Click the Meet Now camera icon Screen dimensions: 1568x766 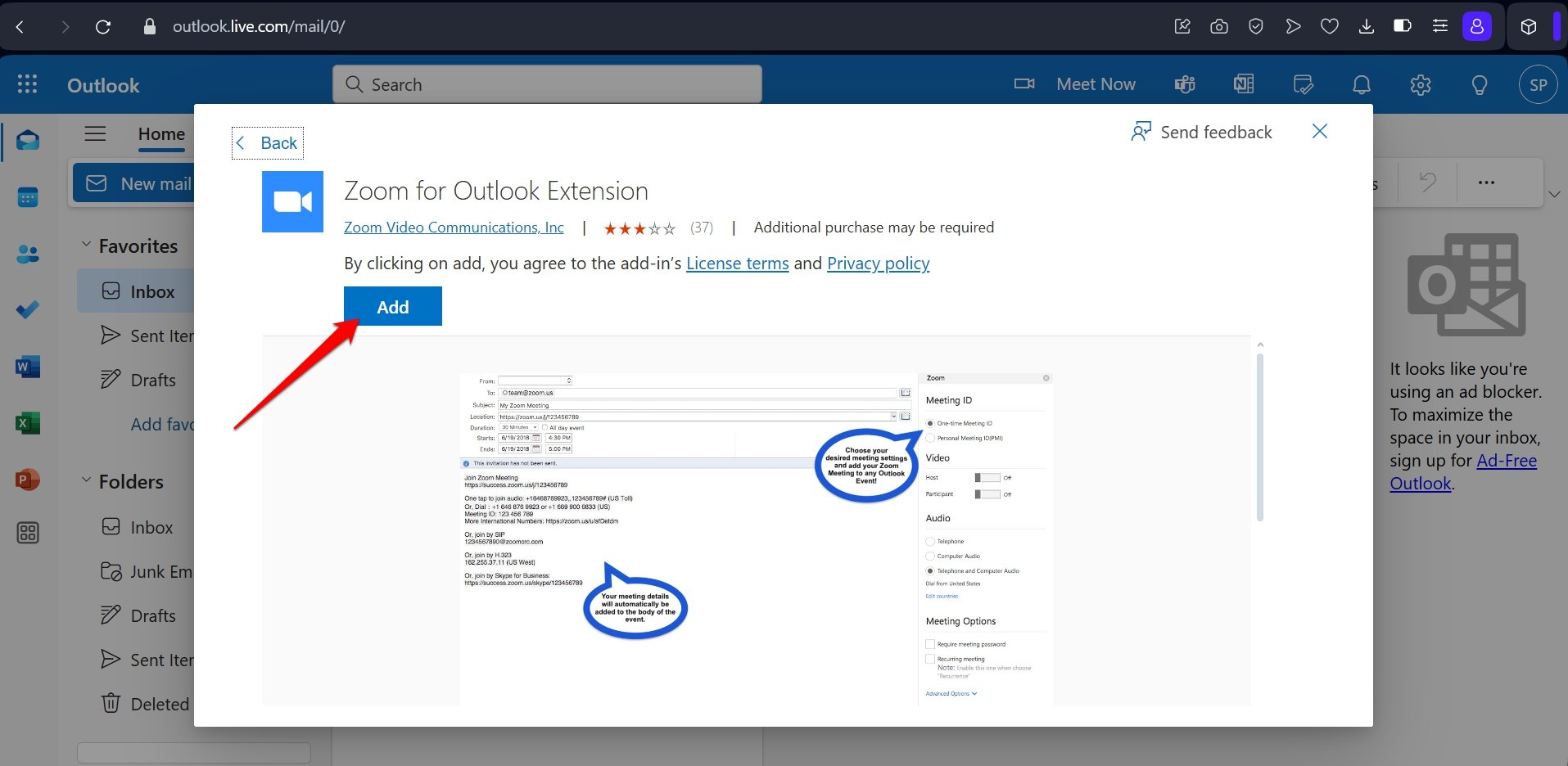[1024, 84]
